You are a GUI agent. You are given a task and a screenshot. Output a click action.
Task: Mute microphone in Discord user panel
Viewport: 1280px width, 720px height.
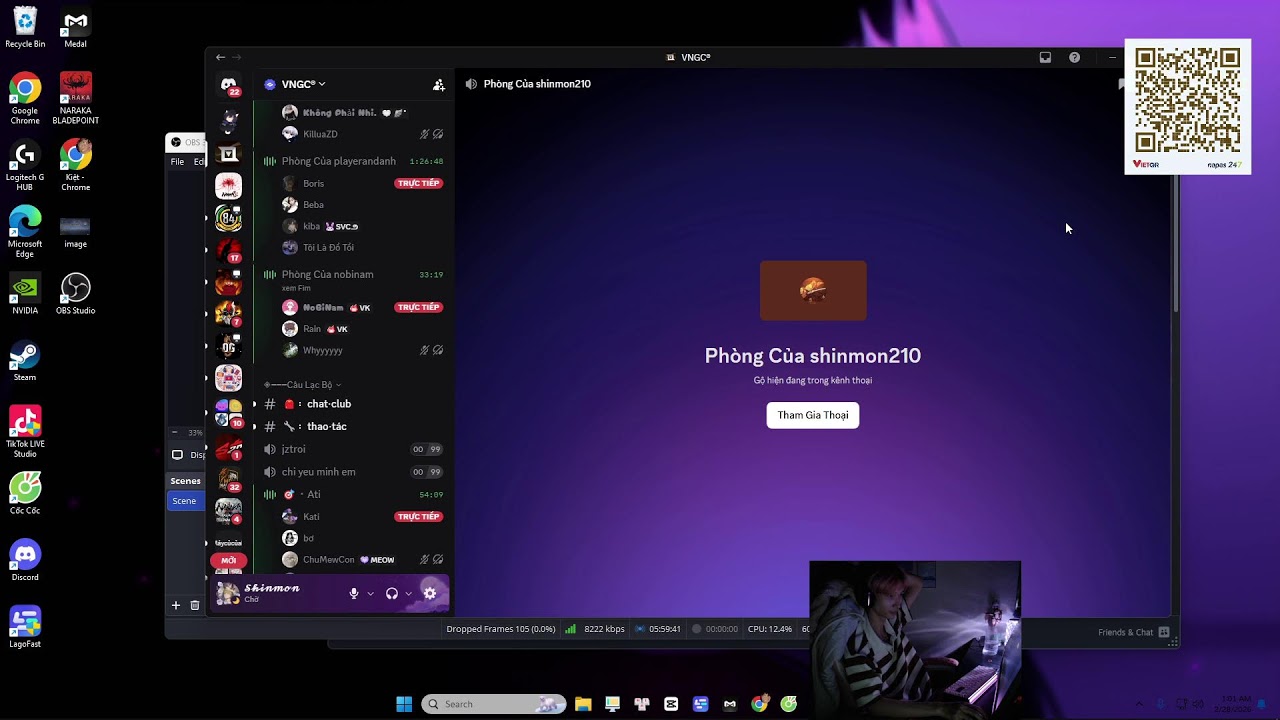(x=354, y=593)
